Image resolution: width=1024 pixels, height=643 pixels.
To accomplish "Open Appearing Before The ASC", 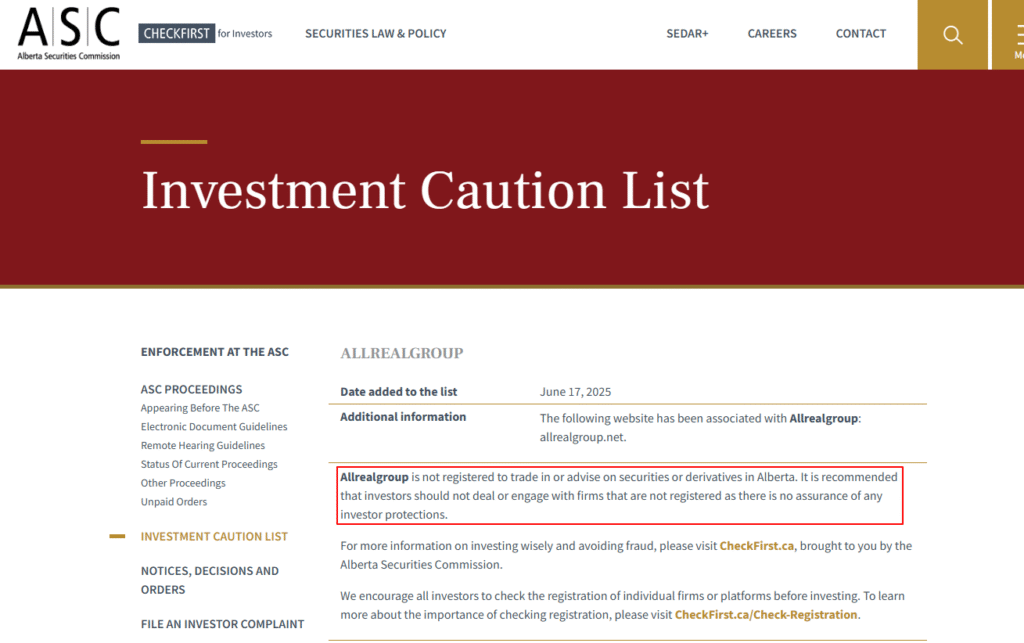I will (200, 408).
